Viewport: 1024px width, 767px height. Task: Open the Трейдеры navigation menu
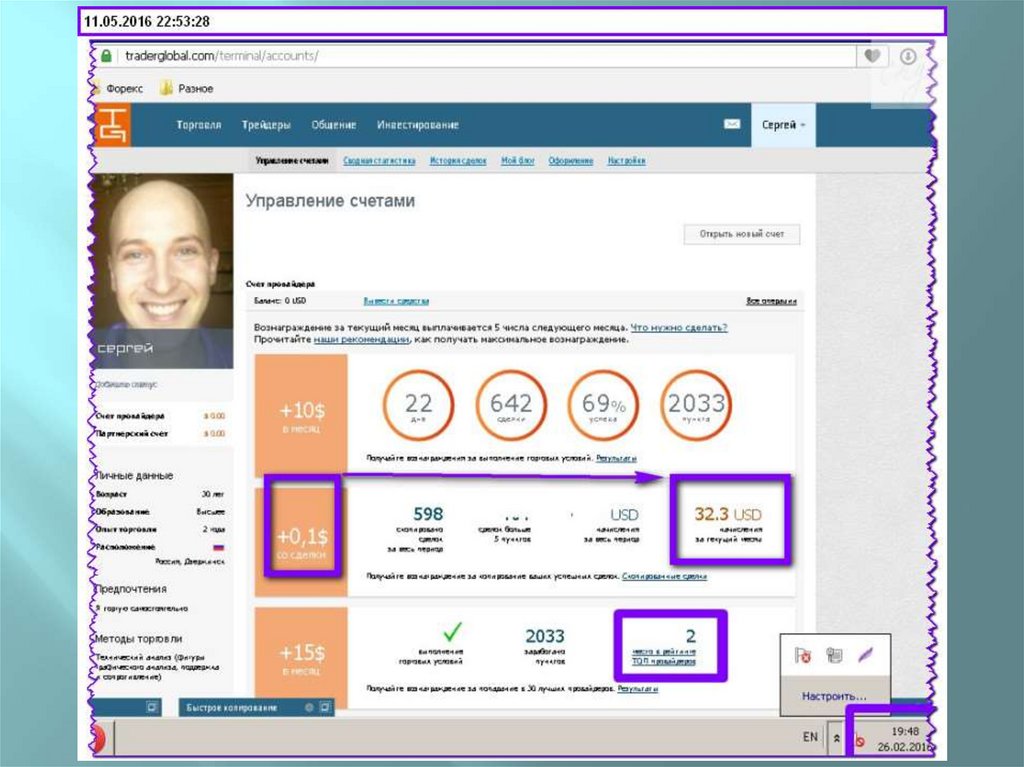pyautogui.click(x=266, y=125)
